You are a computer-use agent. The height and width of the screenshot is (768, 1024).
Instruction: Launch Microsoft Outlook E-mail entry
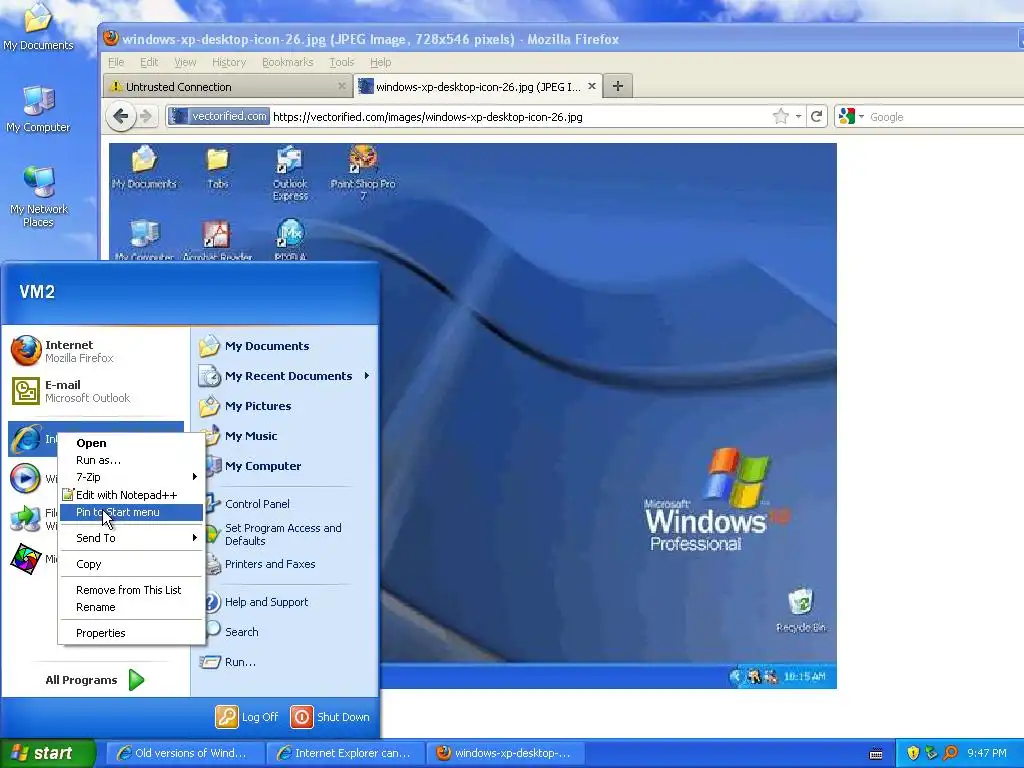coord(96,391)
